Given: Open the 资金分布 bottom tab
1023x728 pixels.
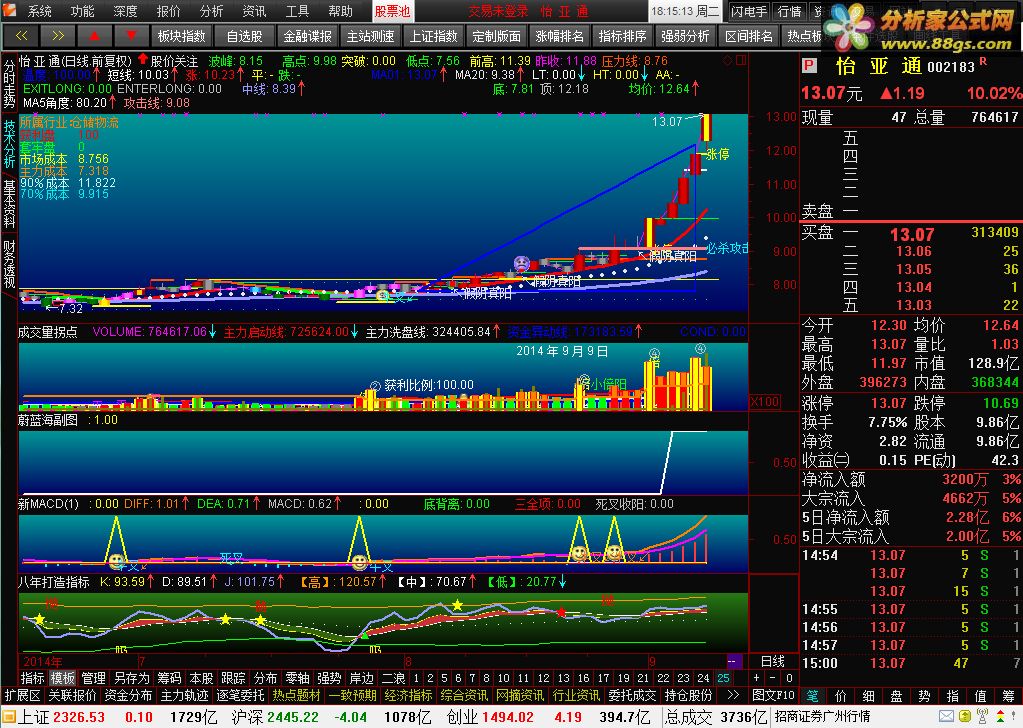Looking at the screenshot, I should (x=129, y=695).
